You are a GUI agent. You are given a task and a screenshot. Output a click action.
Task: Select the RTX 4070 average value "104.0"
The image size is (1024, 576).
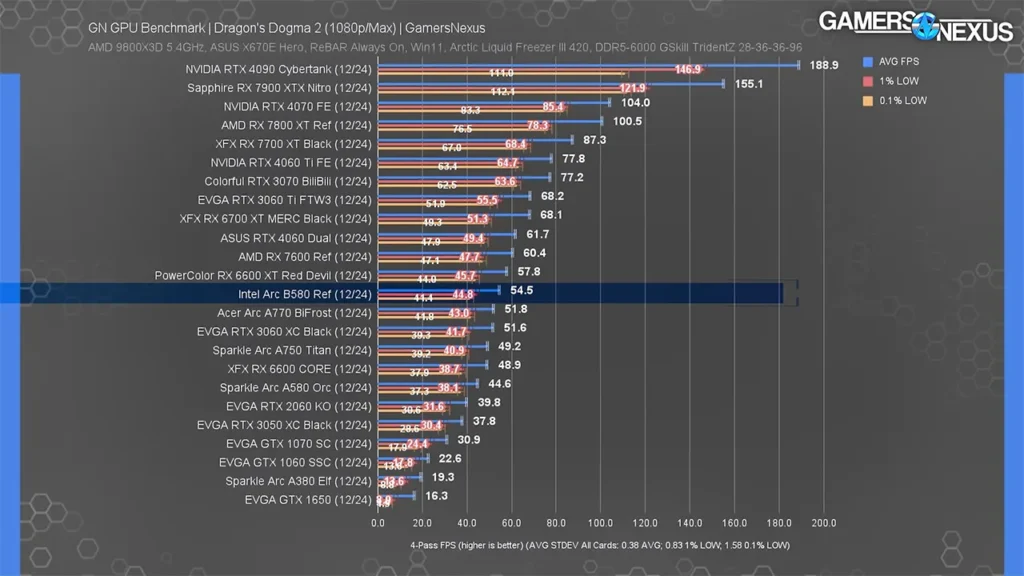pyautogui.click(x=635, y=103)
